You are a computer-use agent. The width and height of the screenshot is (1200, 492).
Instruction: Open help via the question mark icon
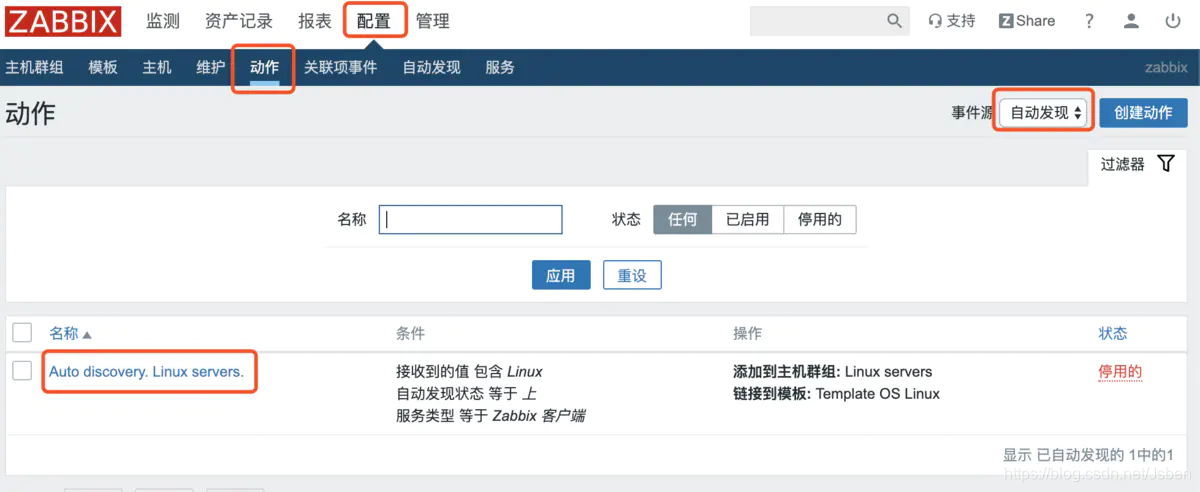(1090, 21)
